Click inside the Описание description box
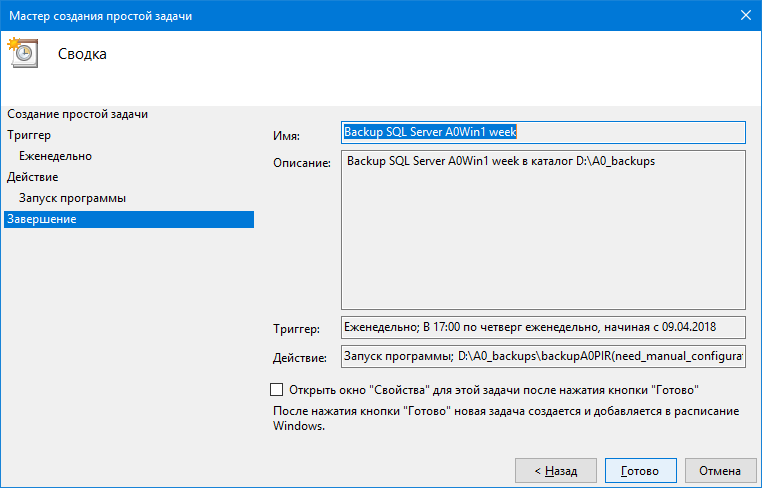 (x=543, y=230)
